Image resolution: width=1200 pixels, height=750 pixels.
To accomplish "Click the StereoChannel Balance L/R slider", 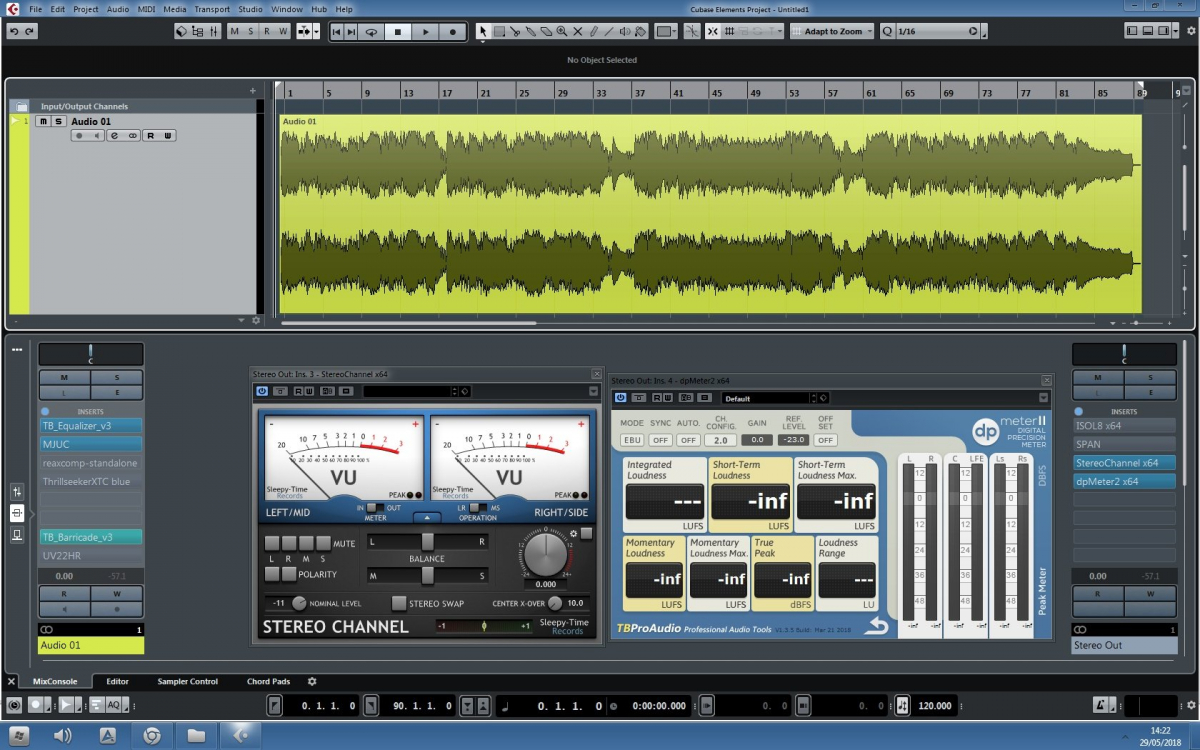I will [427, 541].
